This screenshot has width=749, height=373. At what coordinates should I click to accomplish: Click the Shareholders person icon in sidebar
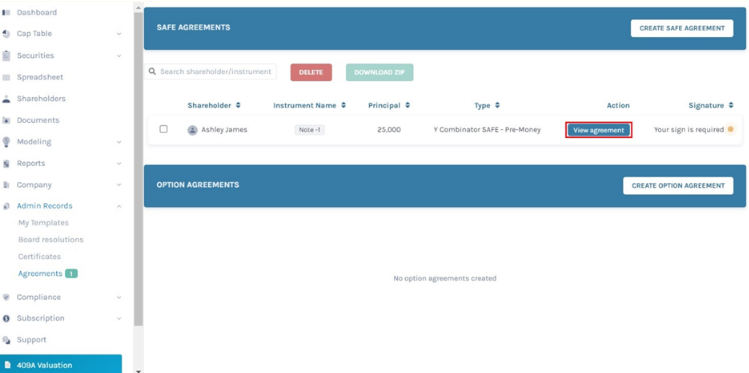[x=6, y=99]
